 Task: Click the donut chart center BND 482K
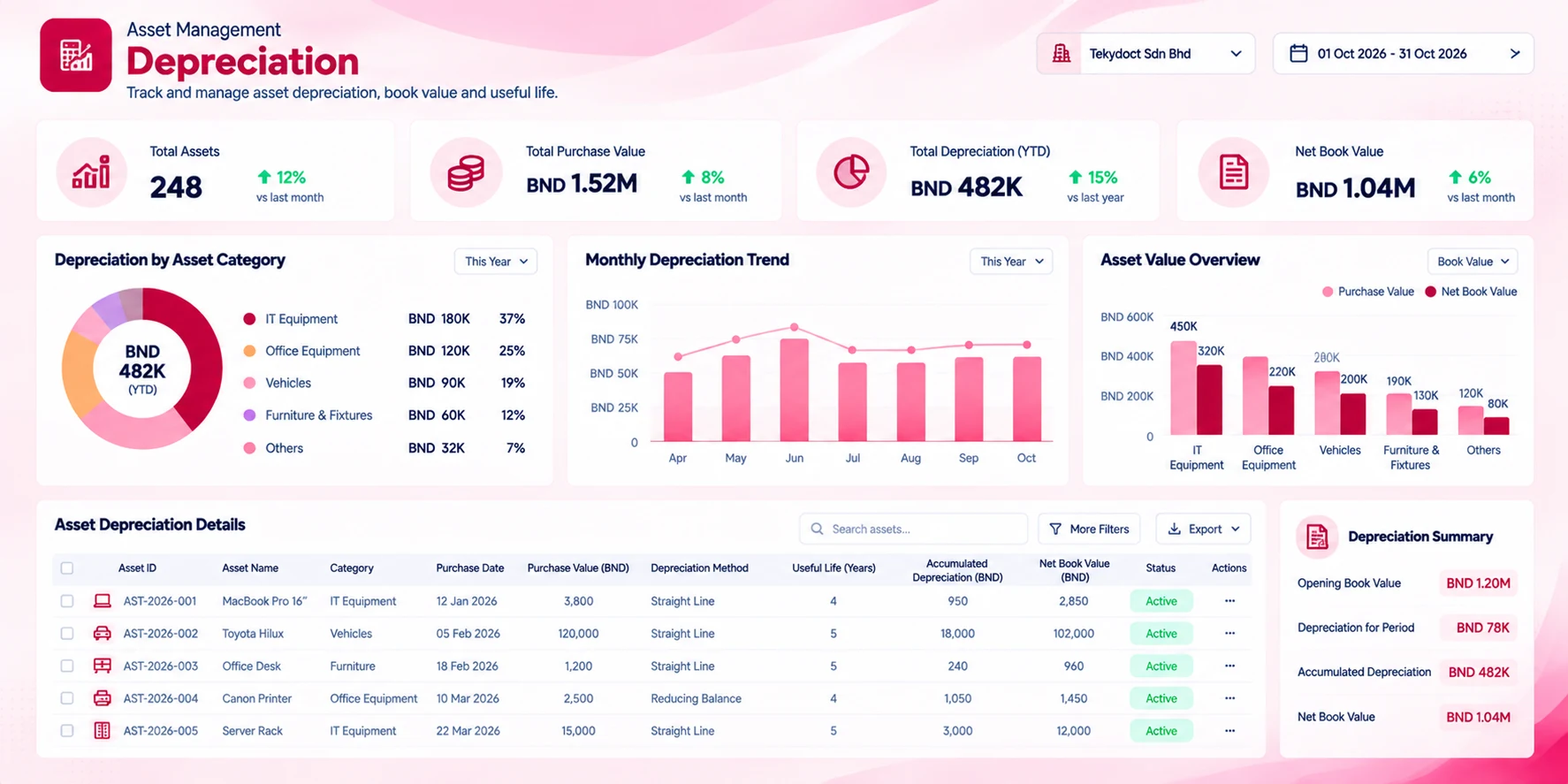[x=142, y=369]
